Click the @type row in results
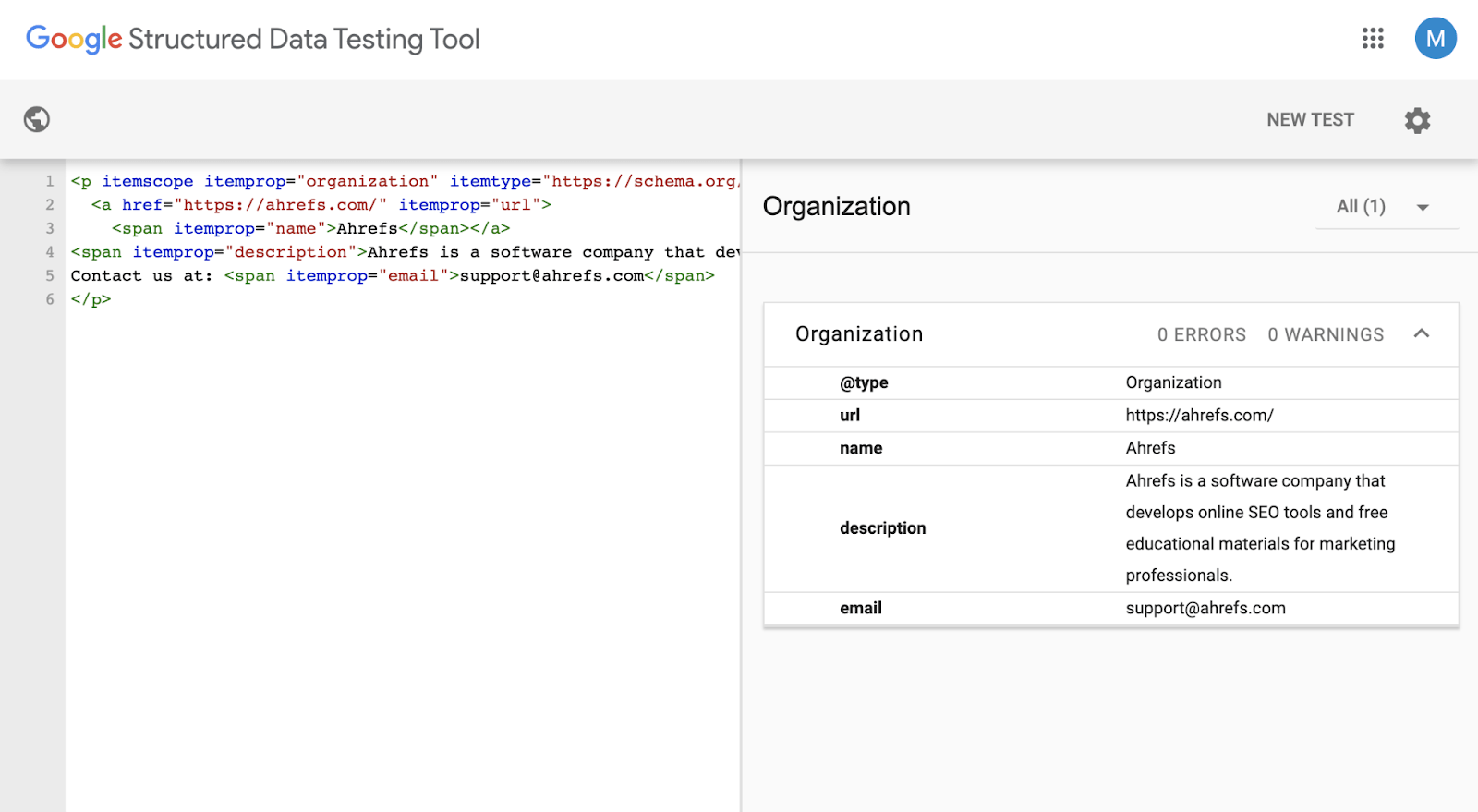The height and width of the screenshot is (812, 1478). coord(1111,382)
